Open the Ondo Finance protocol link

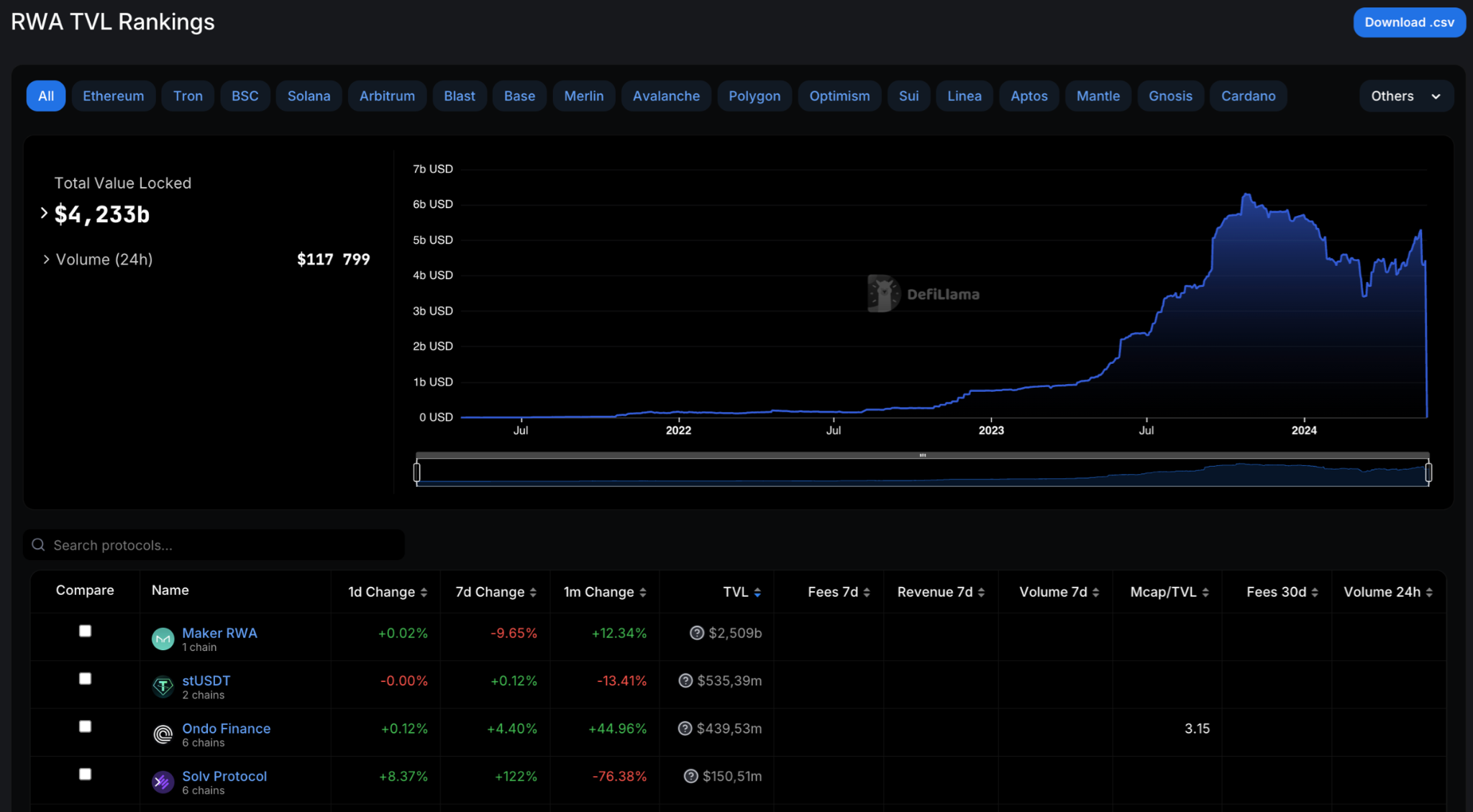(226, 729)
